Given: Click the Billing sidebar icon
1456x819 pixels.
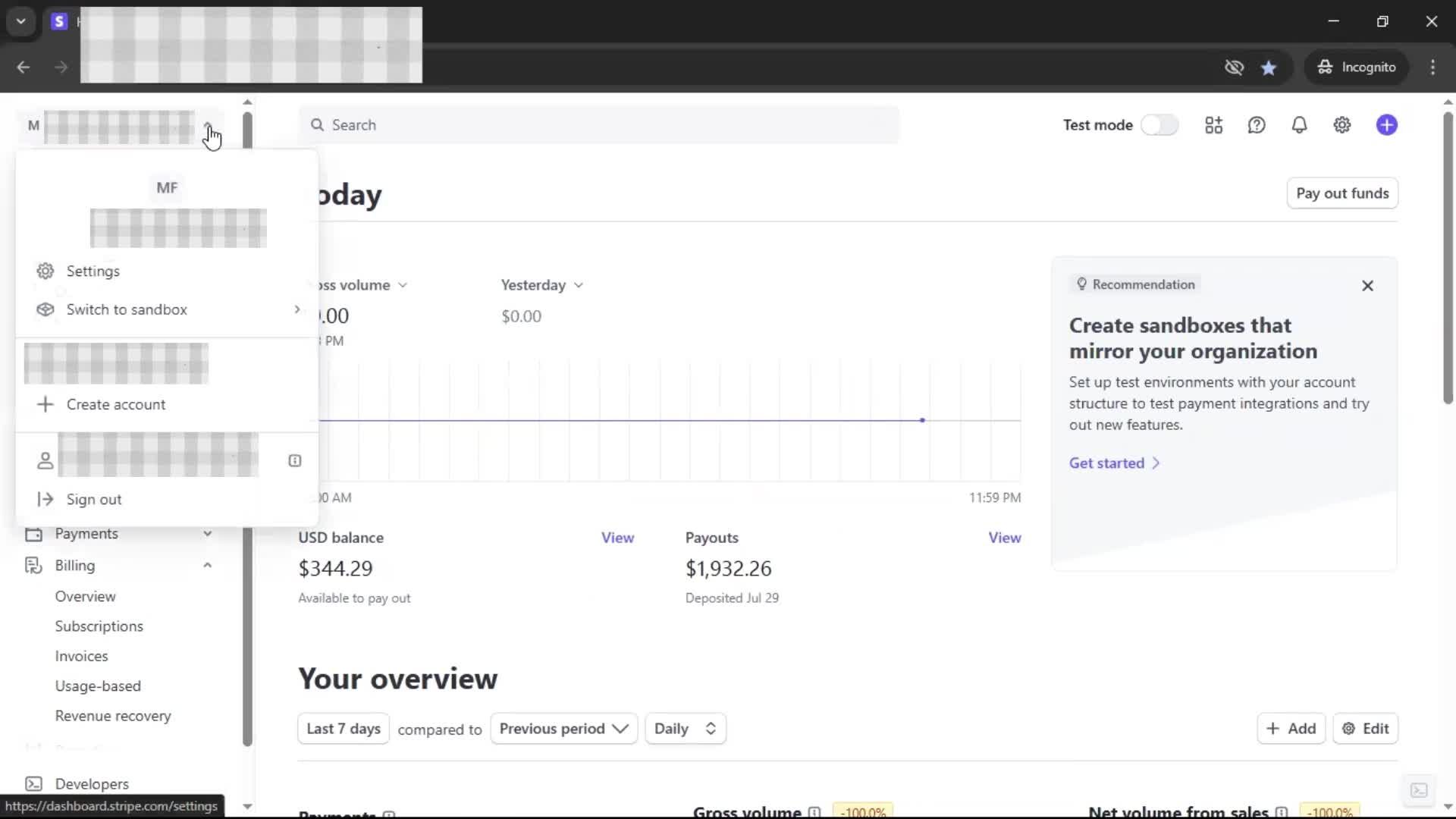Looking at the screenshot, I should [x=33, y=566].
